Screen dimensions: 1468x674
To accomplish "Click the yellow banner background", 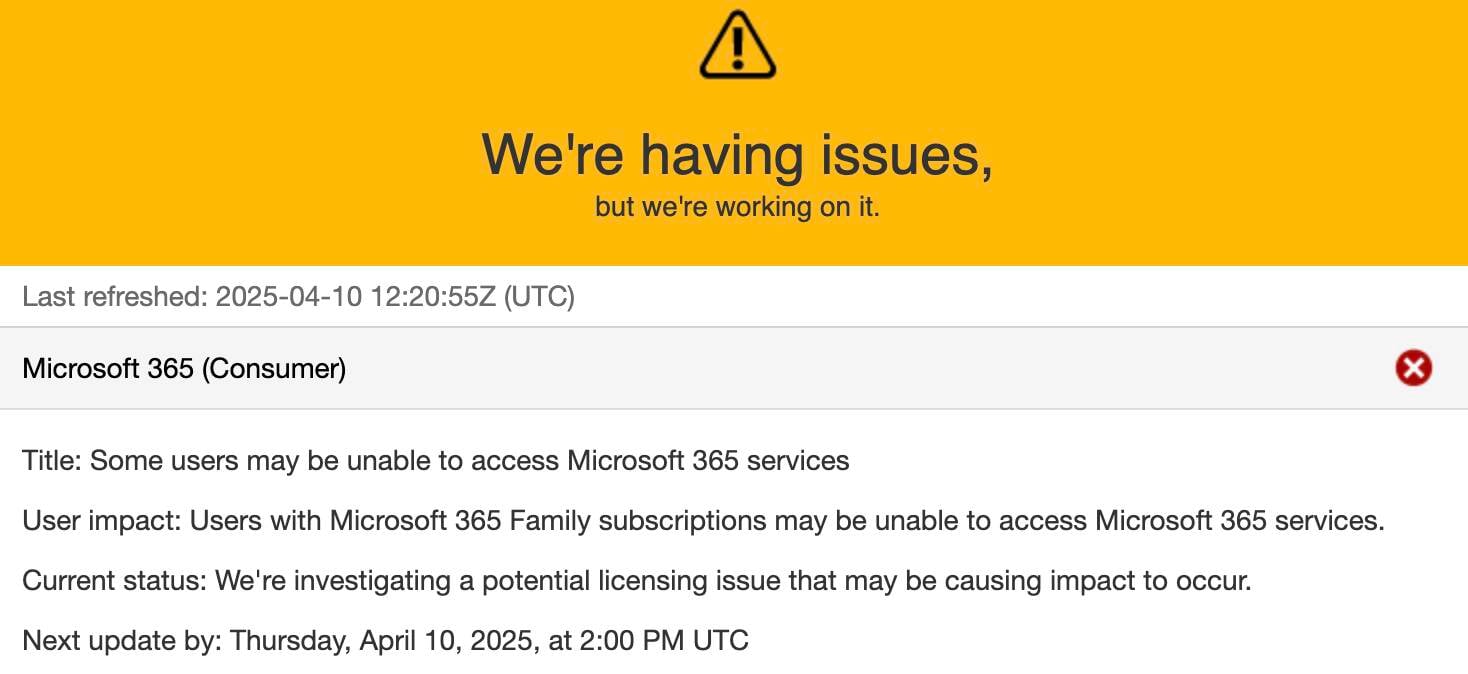I will tap(250, 130).
